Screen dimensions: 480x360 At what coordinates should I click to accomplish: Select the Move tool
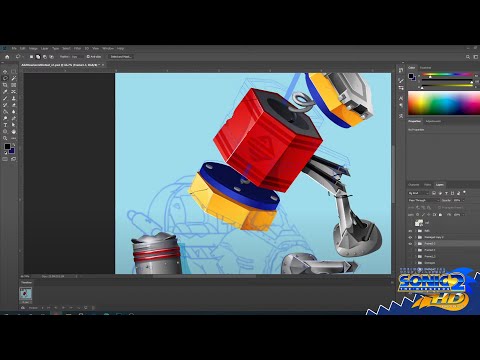(x=5, y=72)
